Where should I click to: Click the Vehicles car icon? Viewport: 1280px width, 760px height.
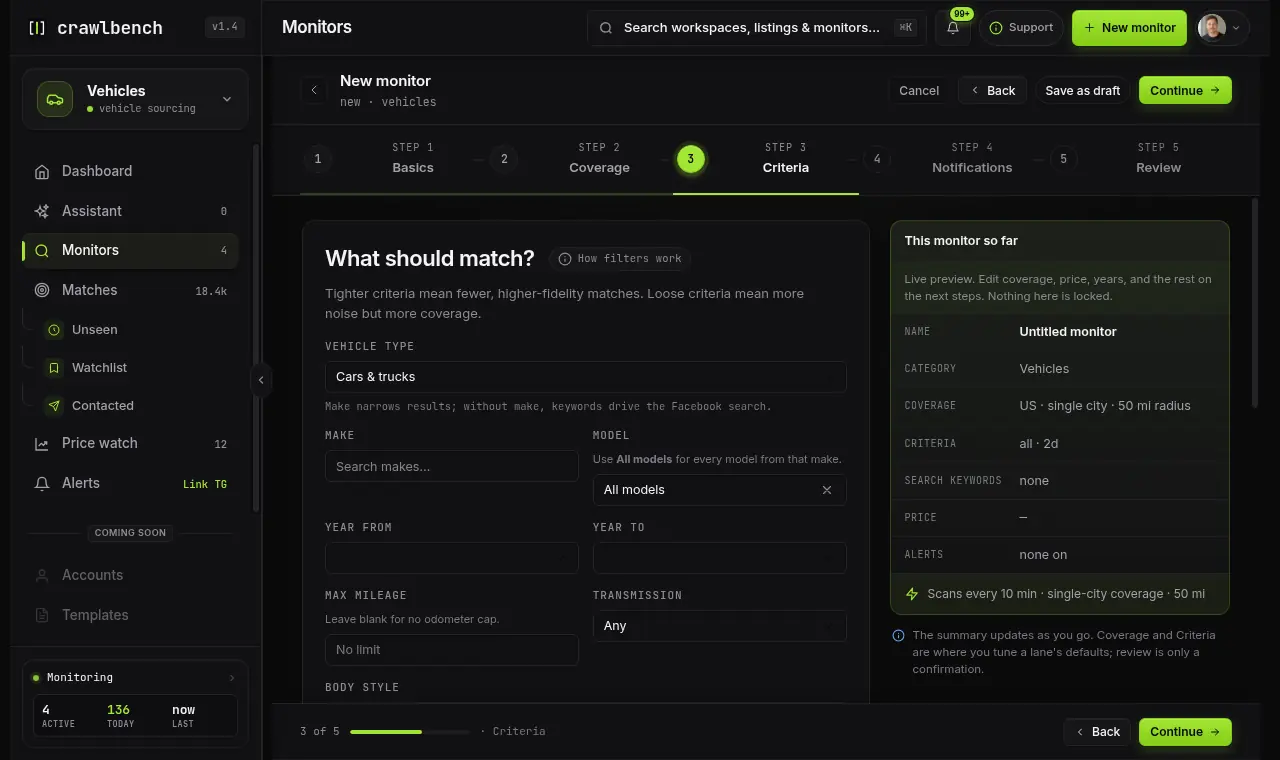[55, 99]
